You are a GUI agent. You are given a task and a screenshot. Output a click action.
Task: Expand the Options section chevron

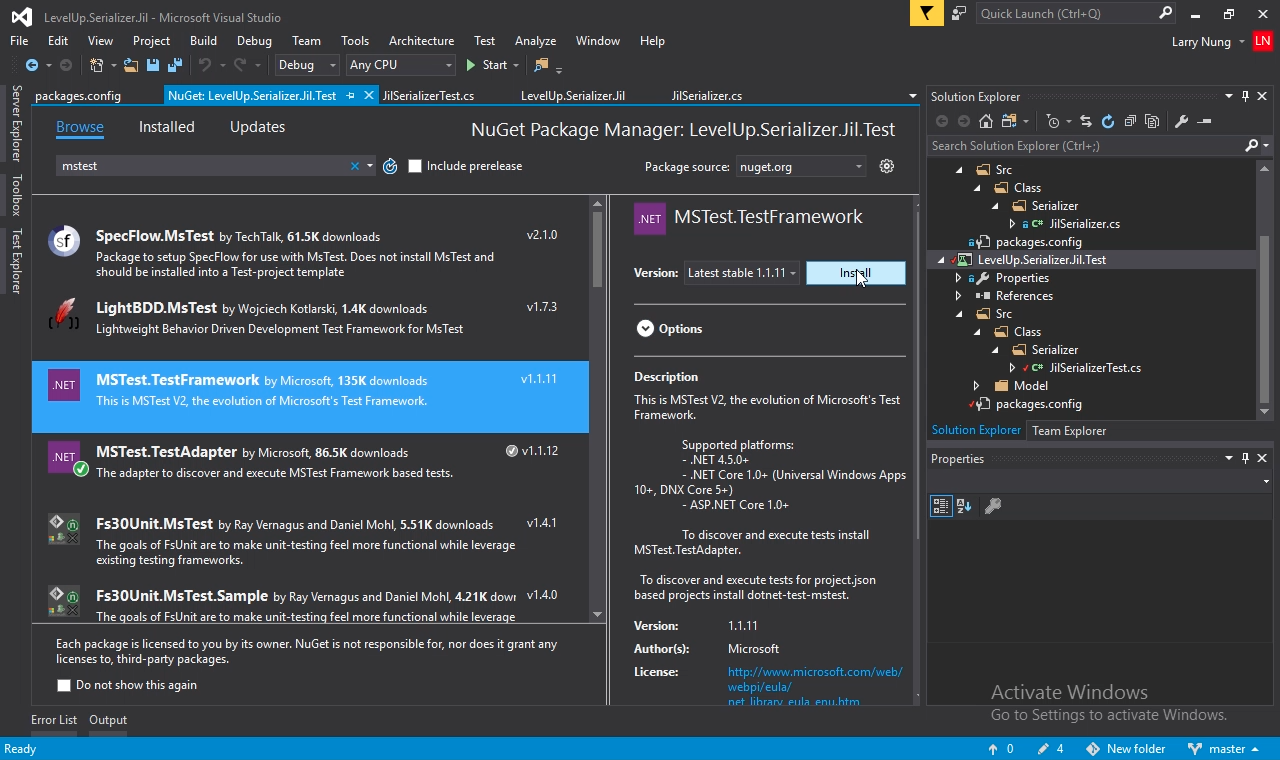[x=645, y=329]
